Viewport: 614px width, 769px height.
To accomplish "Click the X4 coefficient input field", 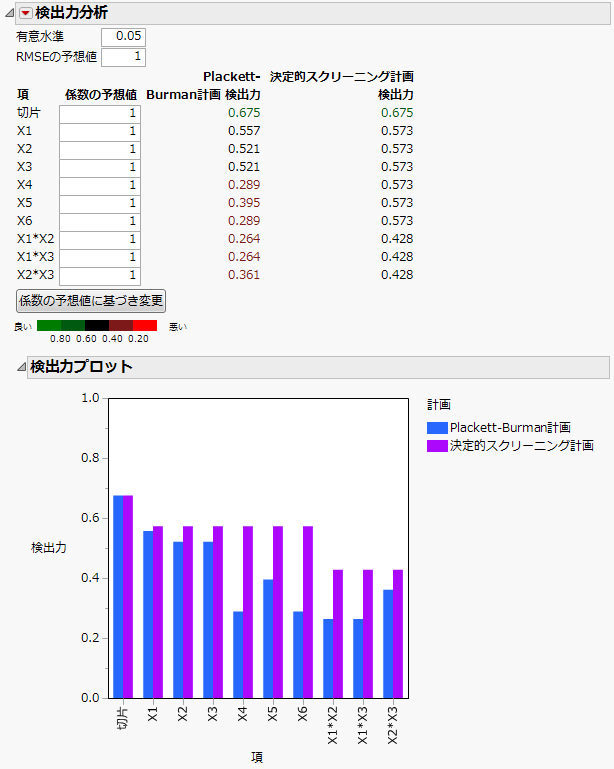I will [x=100, y=185].
